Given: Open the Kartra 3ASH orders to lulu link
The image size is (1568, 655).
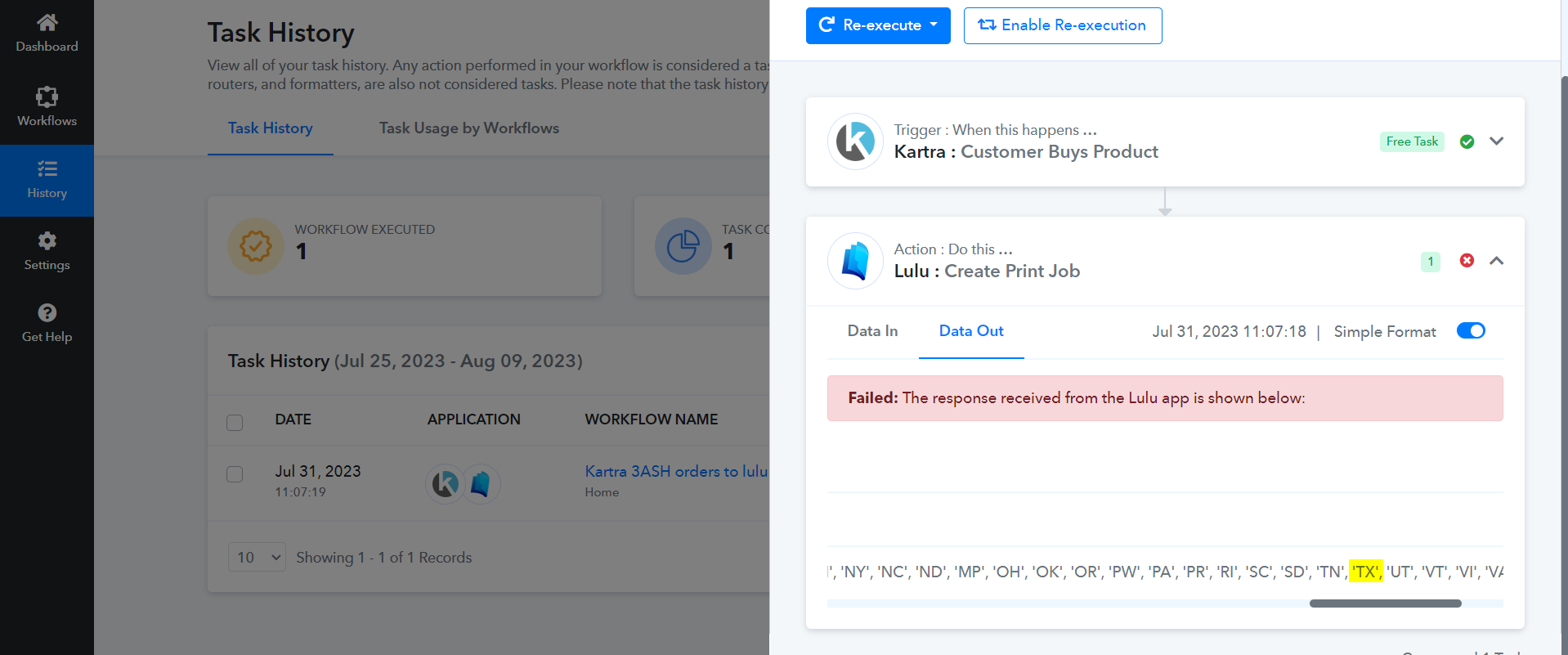Looking at the screenshot, I should click(676, 471).
